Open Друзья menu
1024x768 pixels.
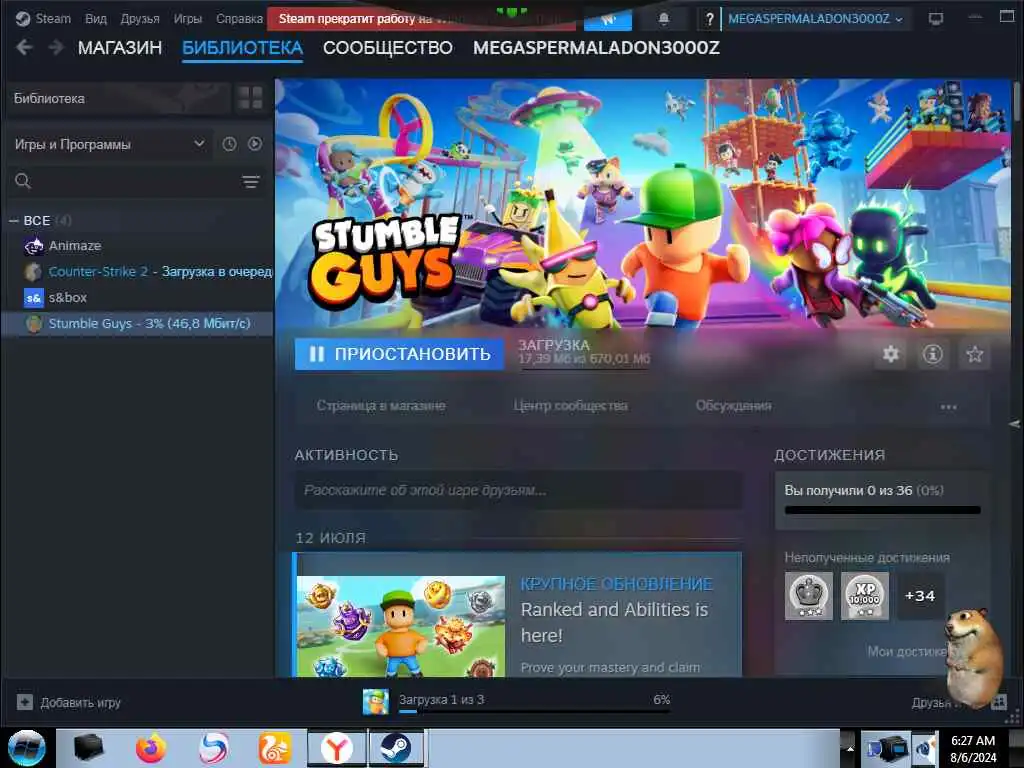(140, 18)
